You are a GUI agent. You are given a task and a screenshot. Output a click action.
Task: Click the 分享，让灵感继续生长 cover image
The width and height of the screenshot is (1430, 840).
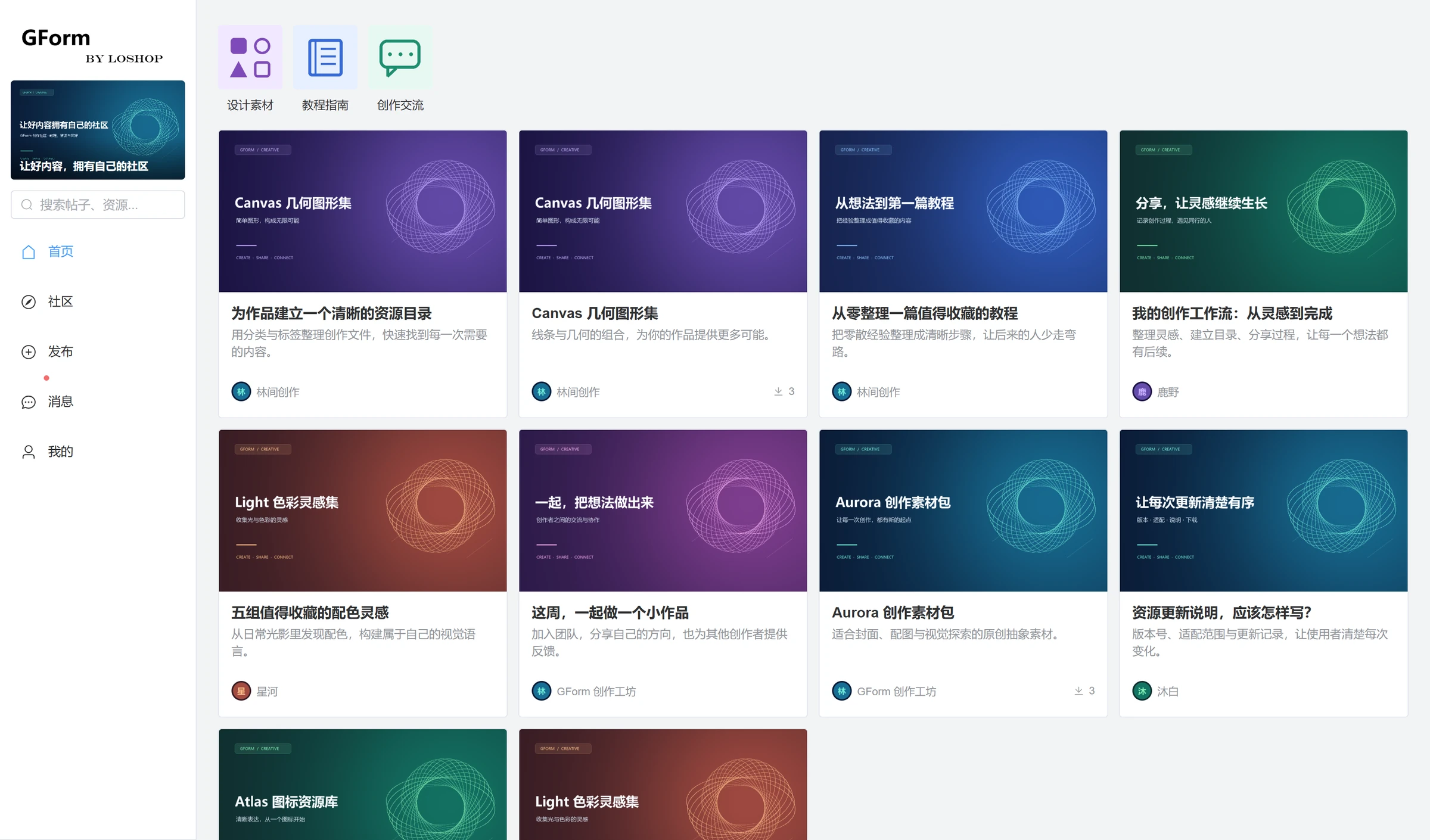point(1264,211)
